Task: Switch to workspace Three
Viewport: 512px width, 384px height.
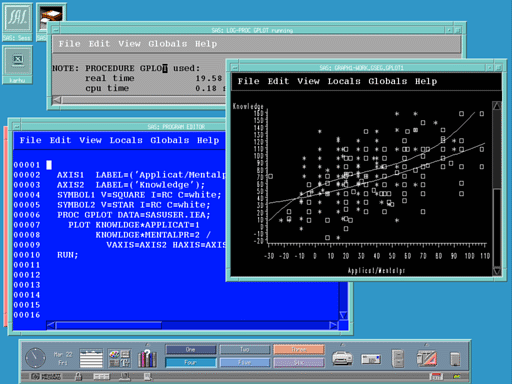Action: point(299,350)
